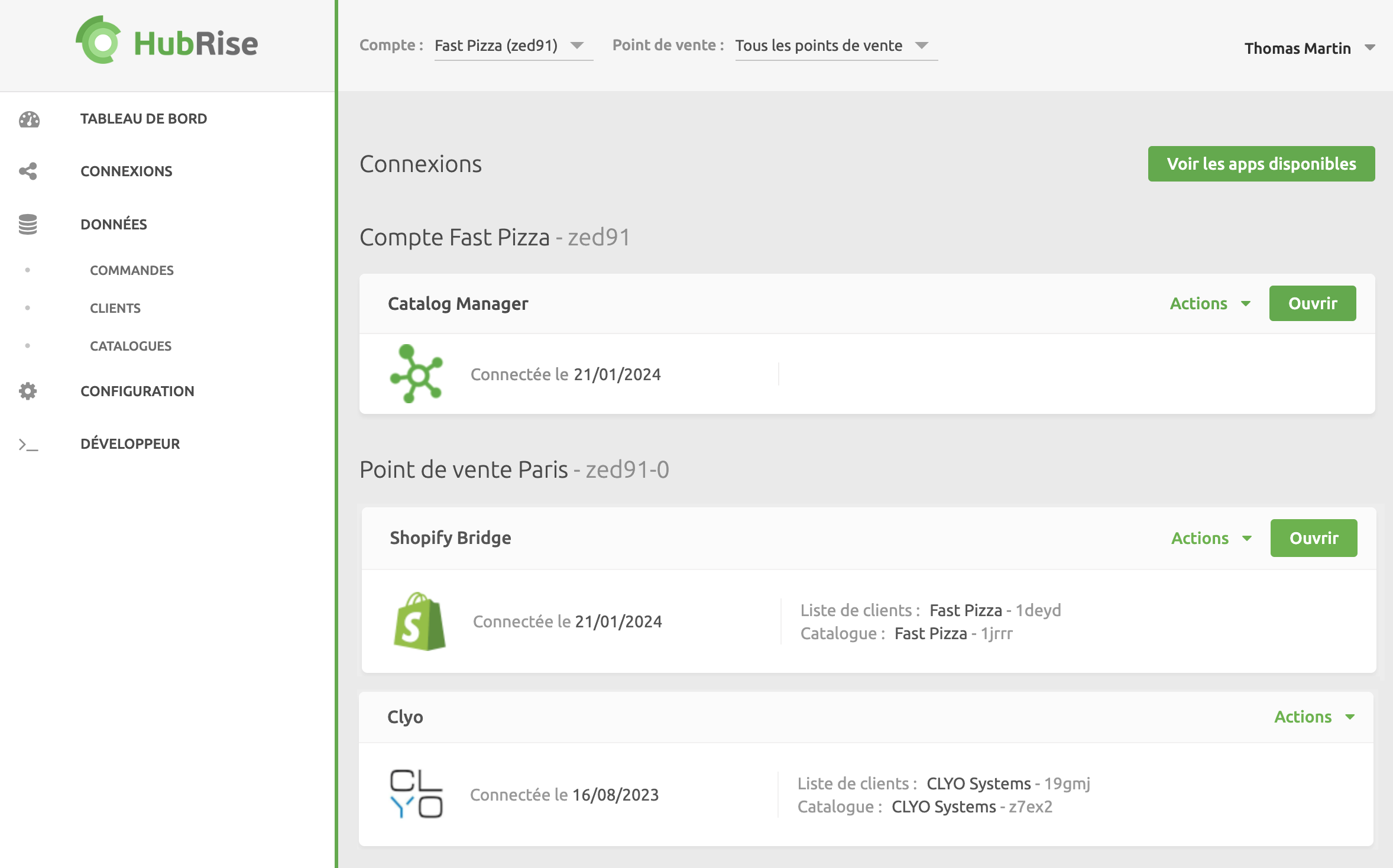Viewport: 1393px width, 868px height.
Task: Open Actions dropdown for Shopify Bridge
Action: coord(1211,538)
